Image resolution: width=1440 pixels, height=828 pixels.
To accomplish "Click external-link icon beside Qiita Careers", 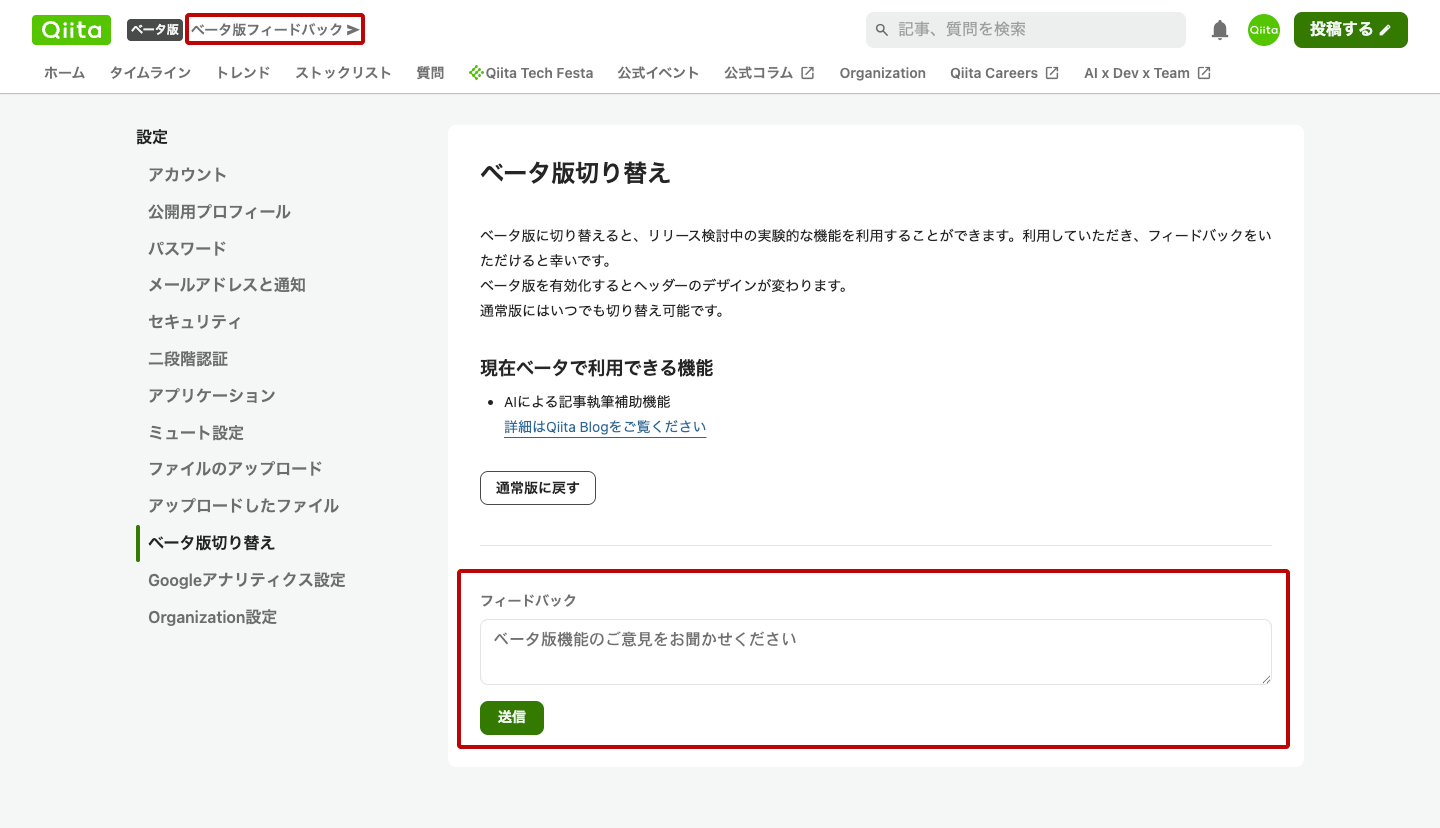I will pos(1052,73).
